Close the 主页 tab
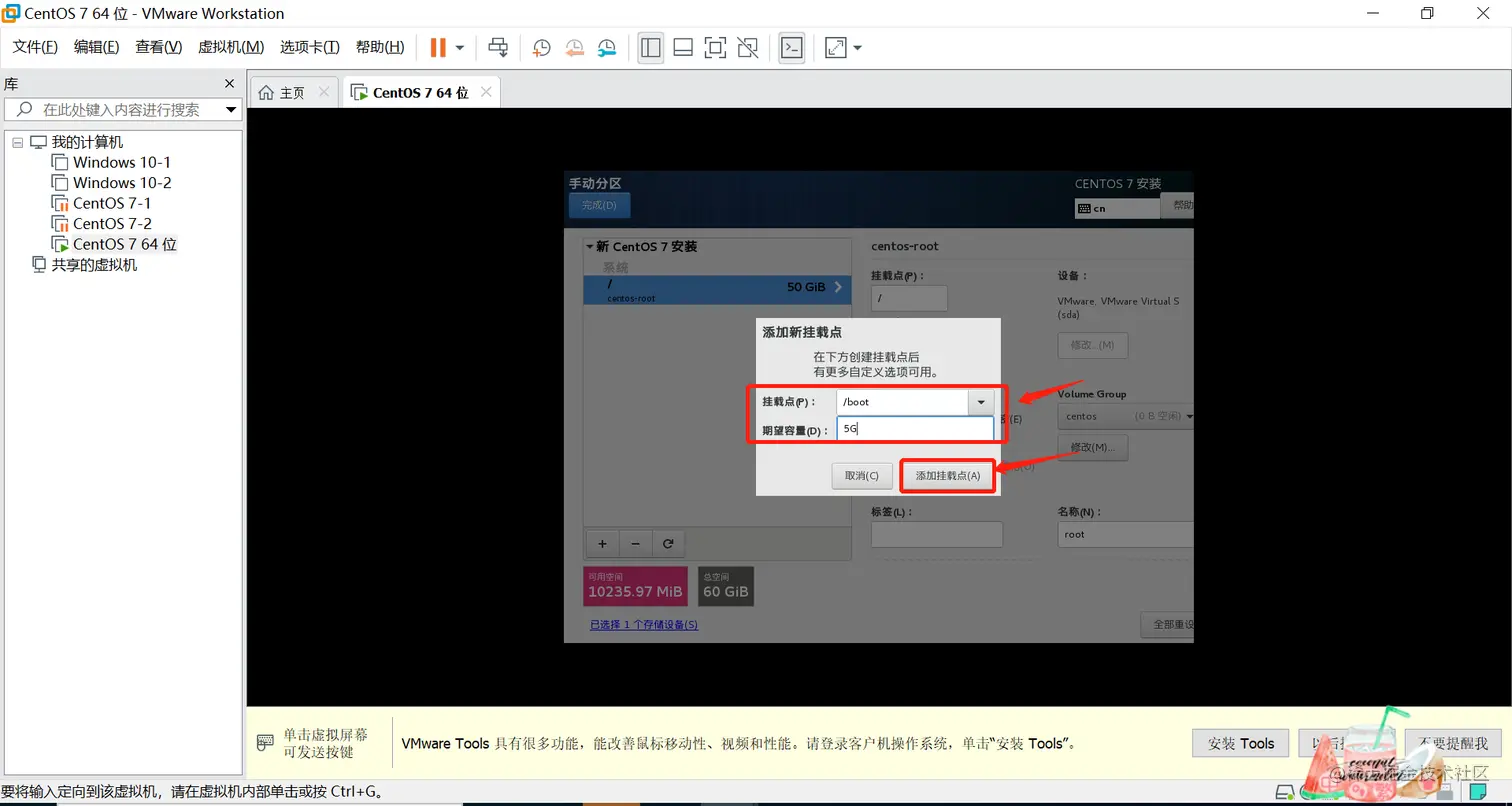 [323, 92]
